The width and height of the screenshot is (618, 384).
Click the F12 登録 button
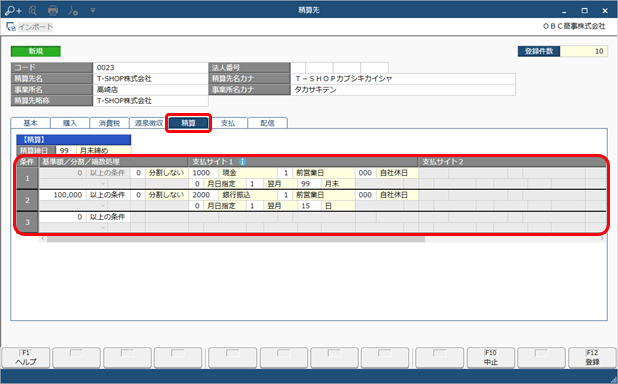click(x=592, y=358)
